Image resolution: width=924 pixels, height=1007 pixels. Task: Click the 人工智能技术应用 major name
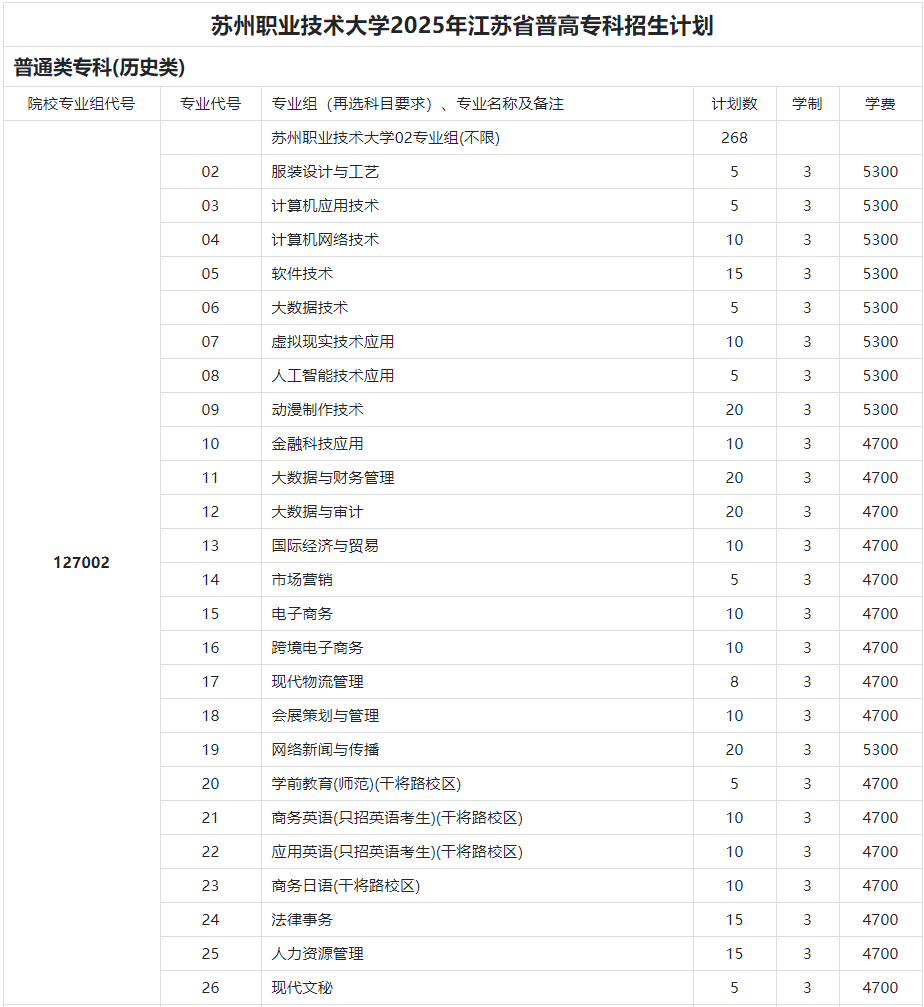point(333,376)
